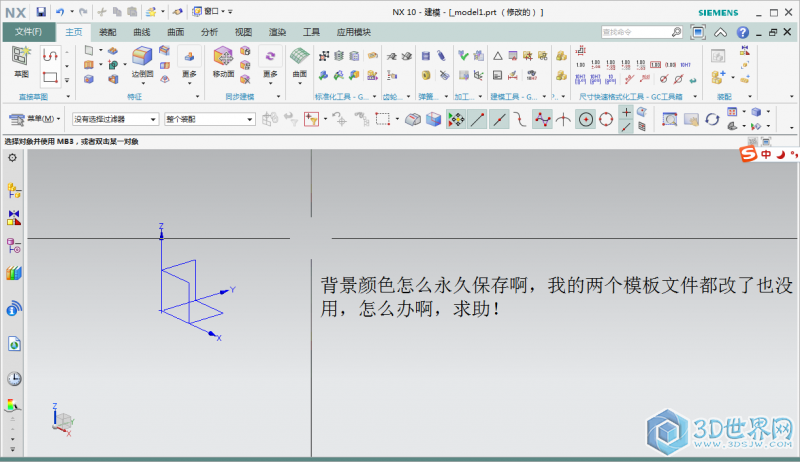Click the full screen icon beside search
The width and height of the screenshot is (800, 462).
pos(697,32)
